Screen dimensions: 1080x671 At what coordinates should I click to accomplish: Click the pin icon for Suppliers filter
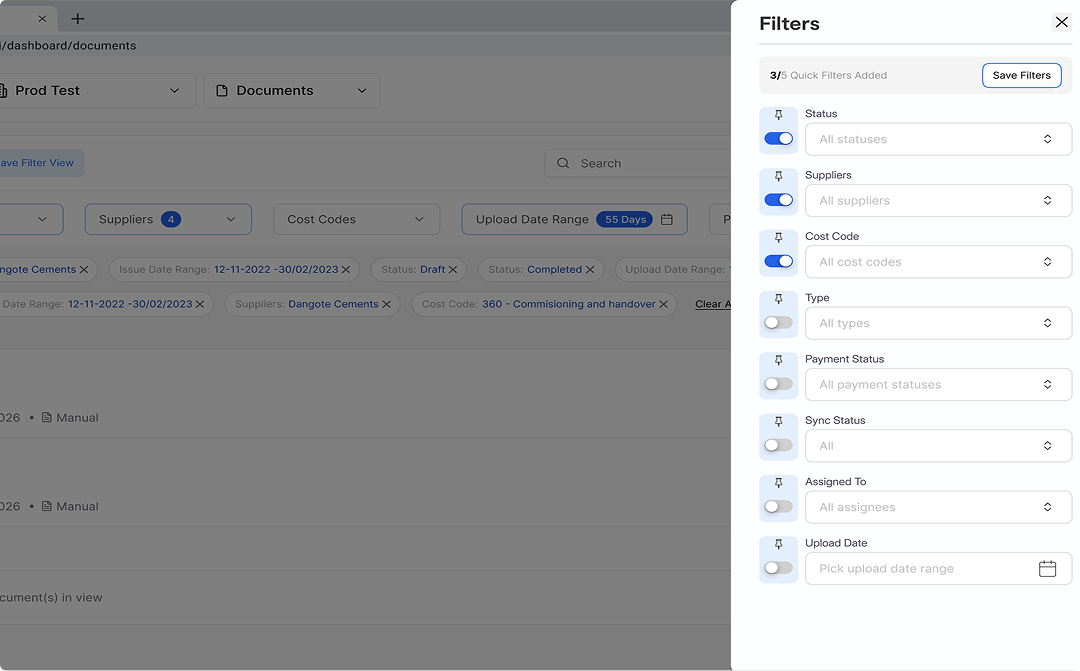(778, 176)
